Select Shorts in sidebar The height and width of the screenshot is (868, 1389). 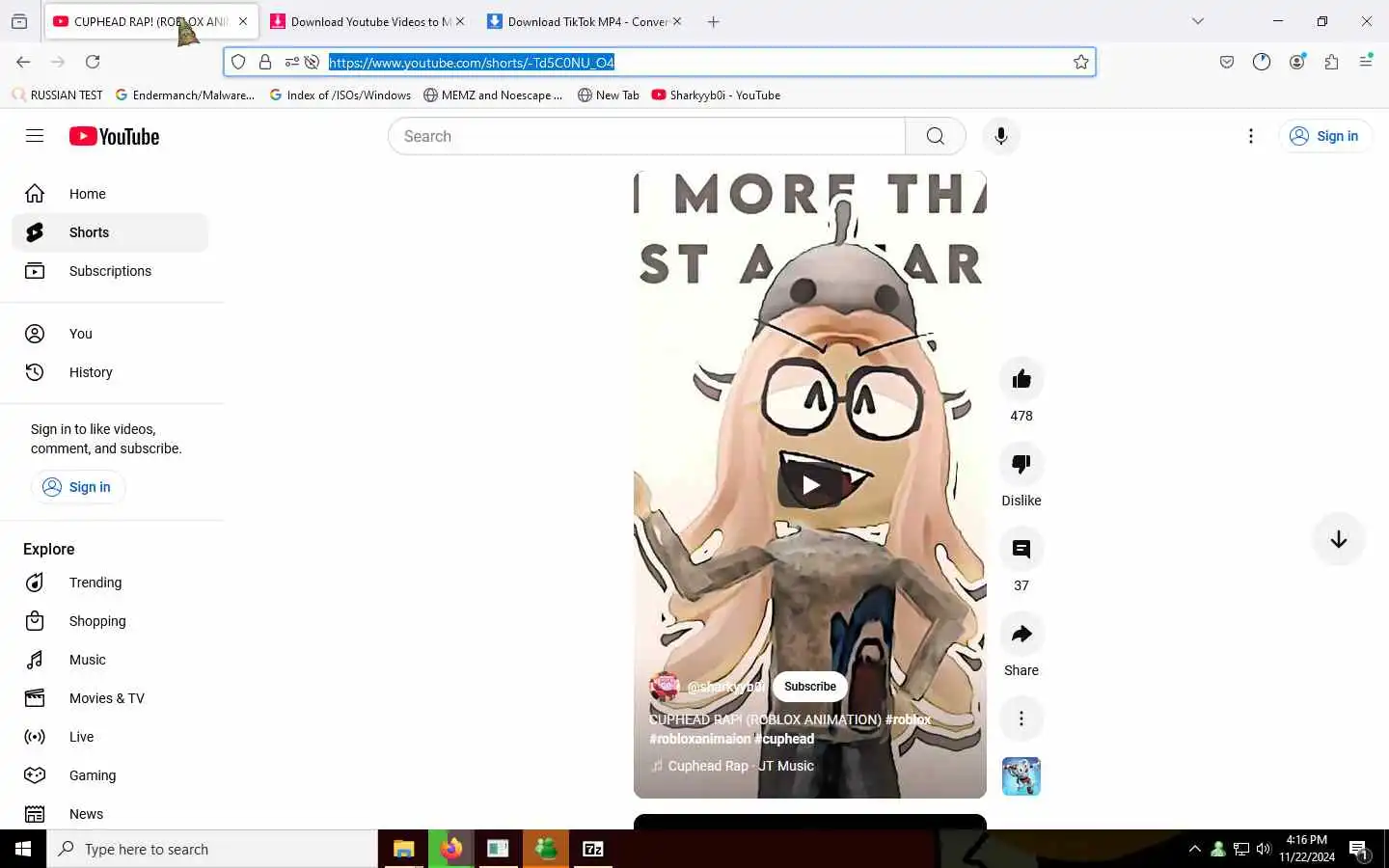[x=110, y=232]
